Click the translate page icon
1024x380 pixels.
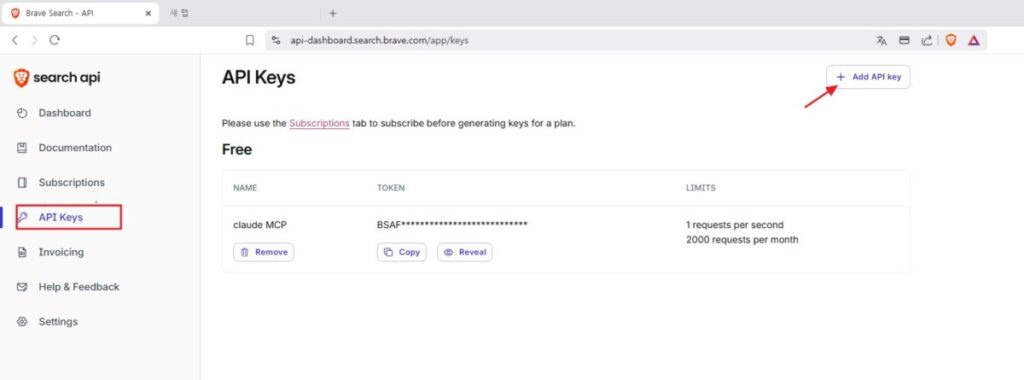[x=882, y=40]
